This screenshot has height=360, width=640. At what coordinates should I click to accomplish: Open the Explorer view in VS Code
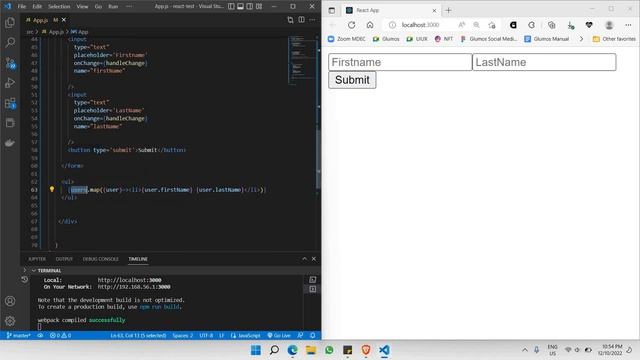tap(10, 22)
